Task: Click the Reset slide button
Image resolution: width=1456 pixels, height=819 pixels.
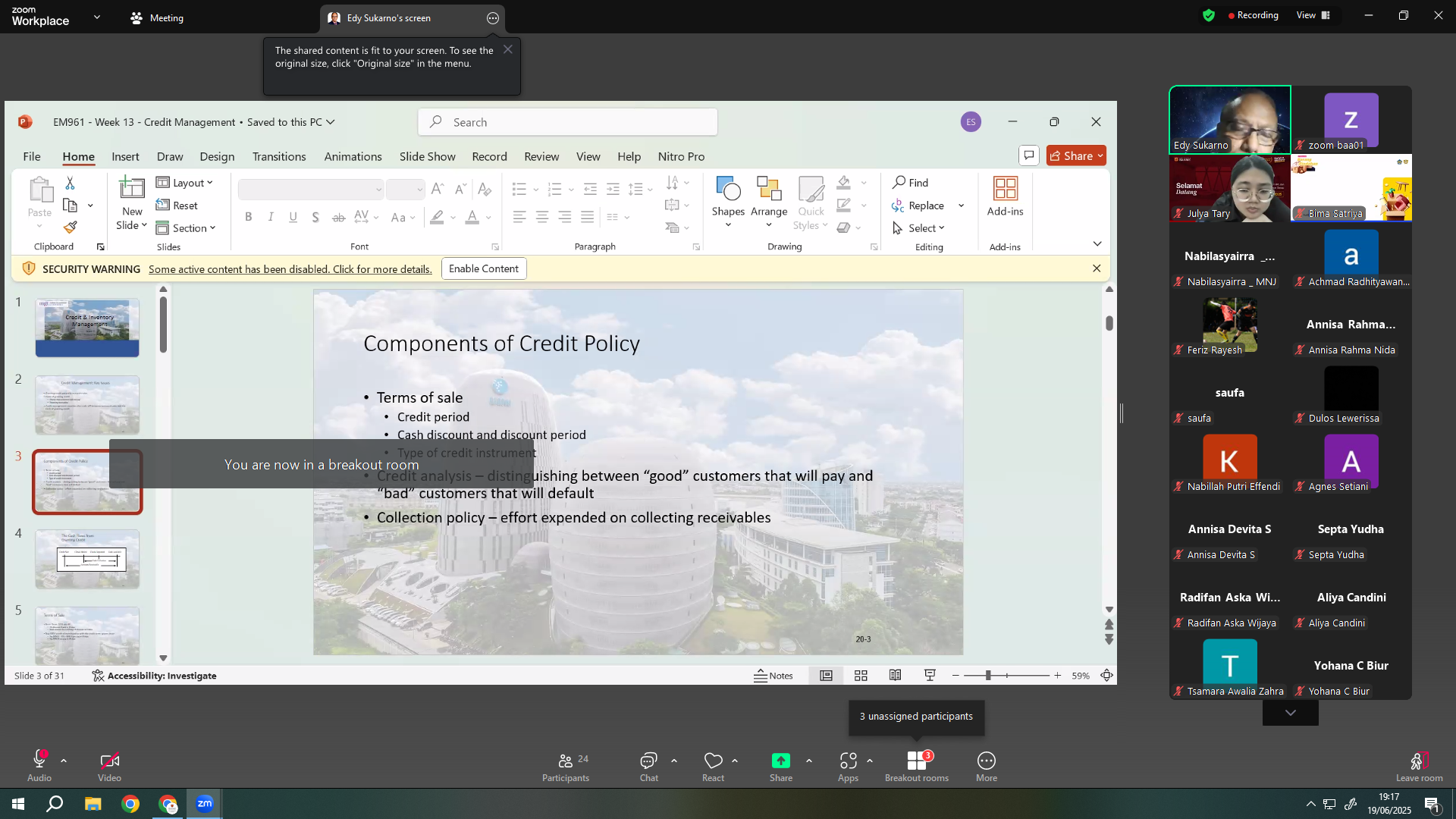Action: (177, 206)
